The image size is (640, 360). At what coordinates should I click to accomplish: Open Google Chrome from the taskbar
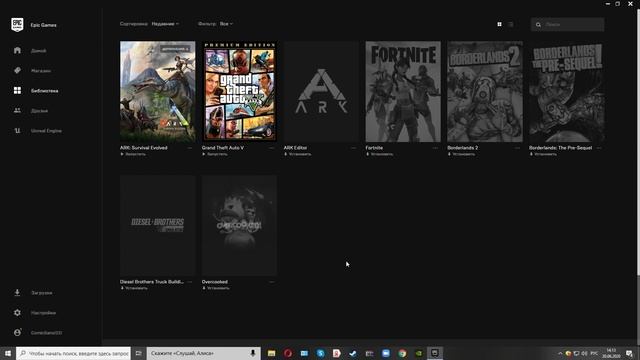click(402, 353)
